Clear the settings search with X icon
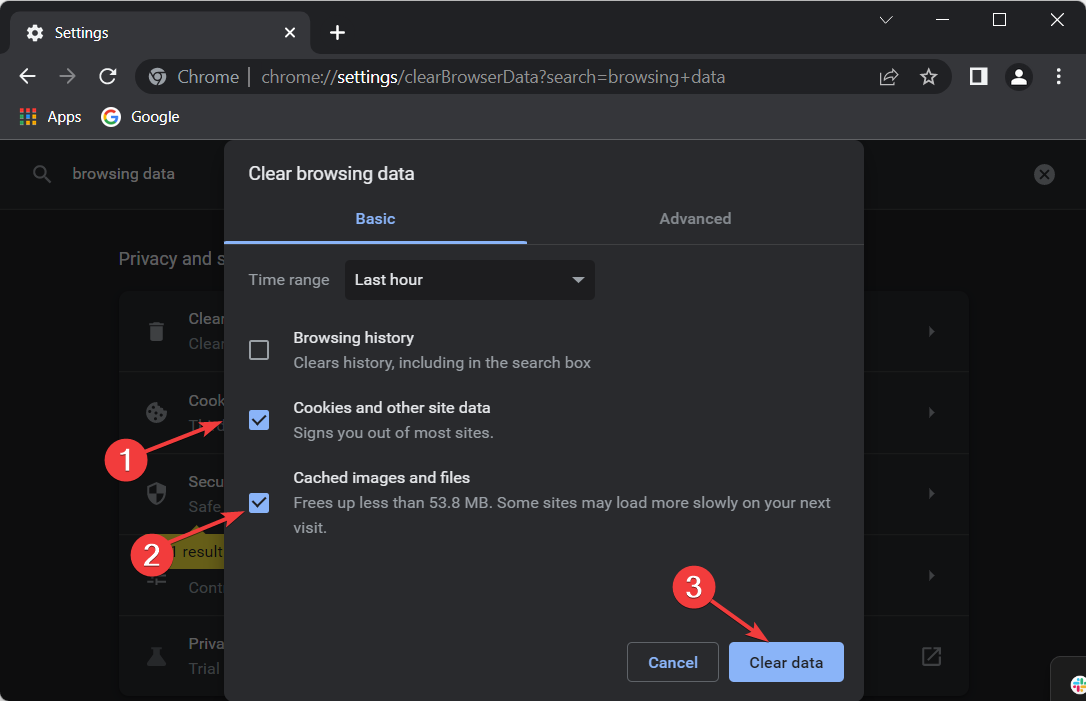Viewport: 1086px width, 701px height. click(x=1044, y=174)
